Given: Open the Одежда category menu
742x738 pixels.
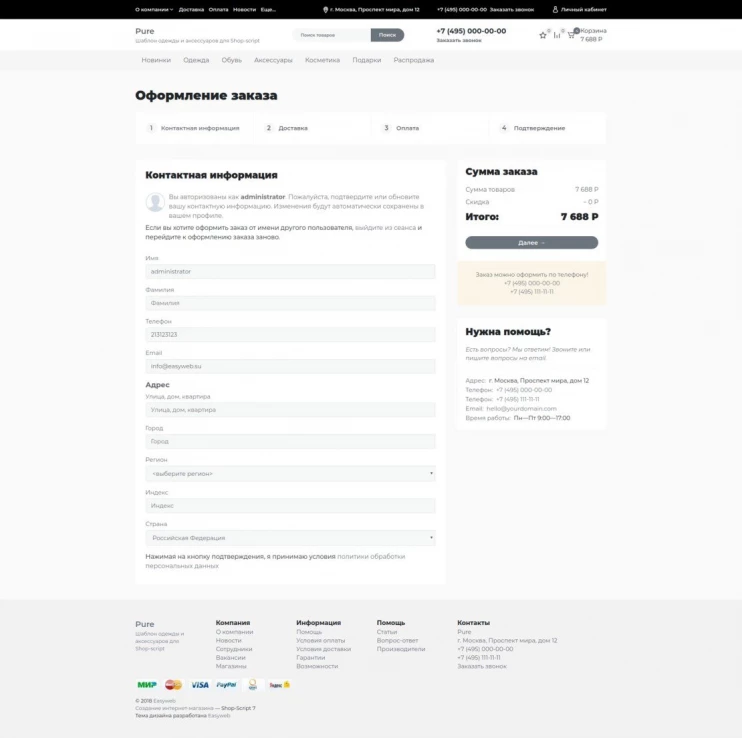Looking at the screenshot, I should pyautogui.click(x=196, y=60).
